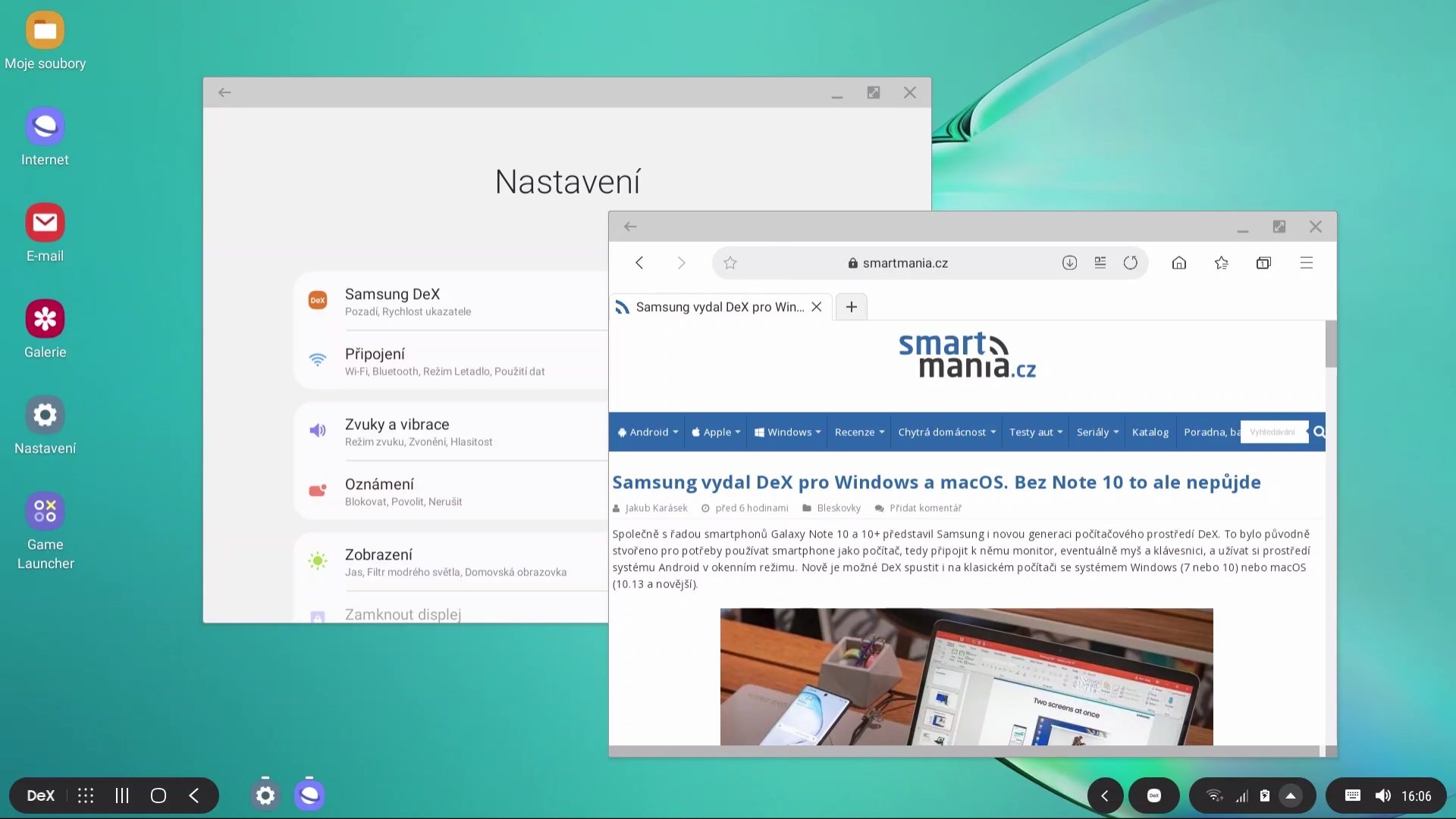Expand the Recenze menu
The height and width of the screenshot is (819, 1456).
click(x=859, y=432)
